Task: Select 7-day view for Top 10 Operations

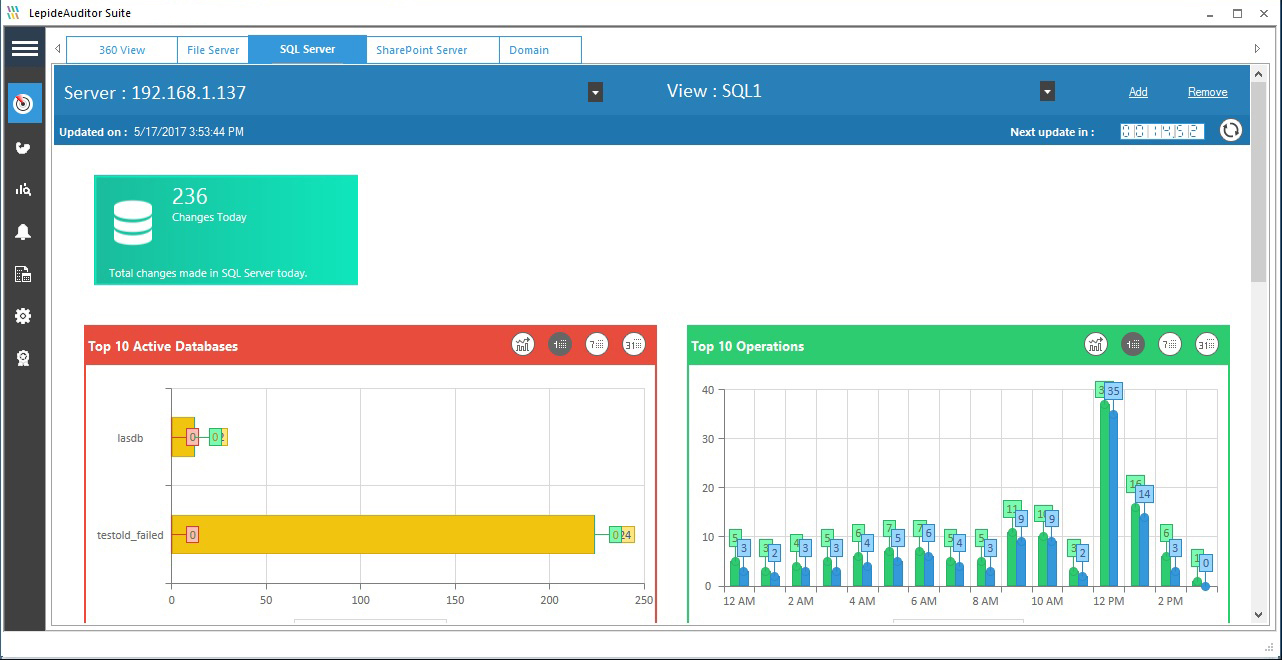Action: [x=1170, y=345]
